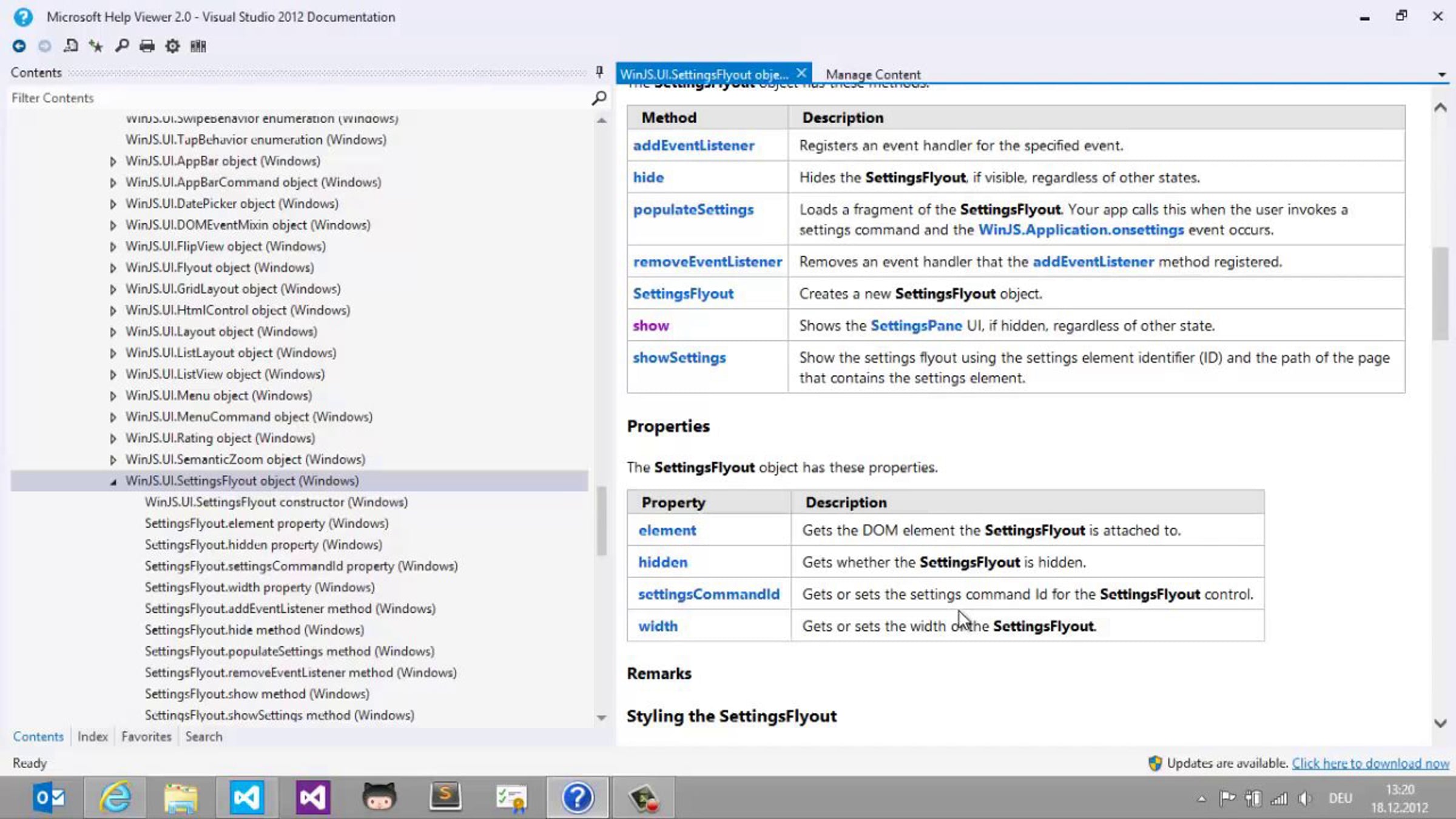Click the Back navigation arrow
The height and width of the screenshot is (819, 1456).
tap(19, 46)
